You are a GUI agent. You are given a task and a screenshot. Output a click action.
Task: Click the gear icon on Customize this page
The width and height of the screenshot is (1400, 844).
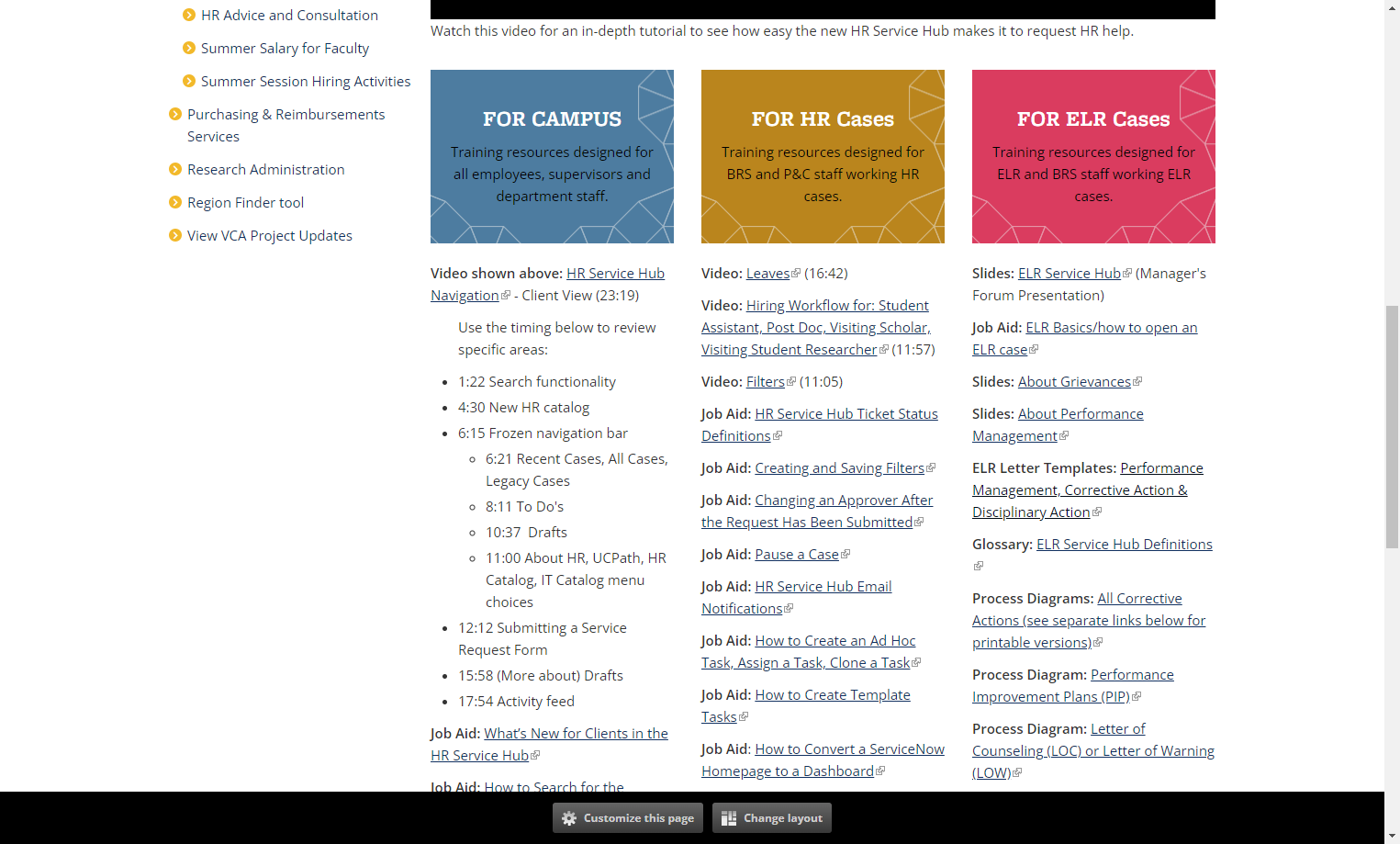click(569, 818)
